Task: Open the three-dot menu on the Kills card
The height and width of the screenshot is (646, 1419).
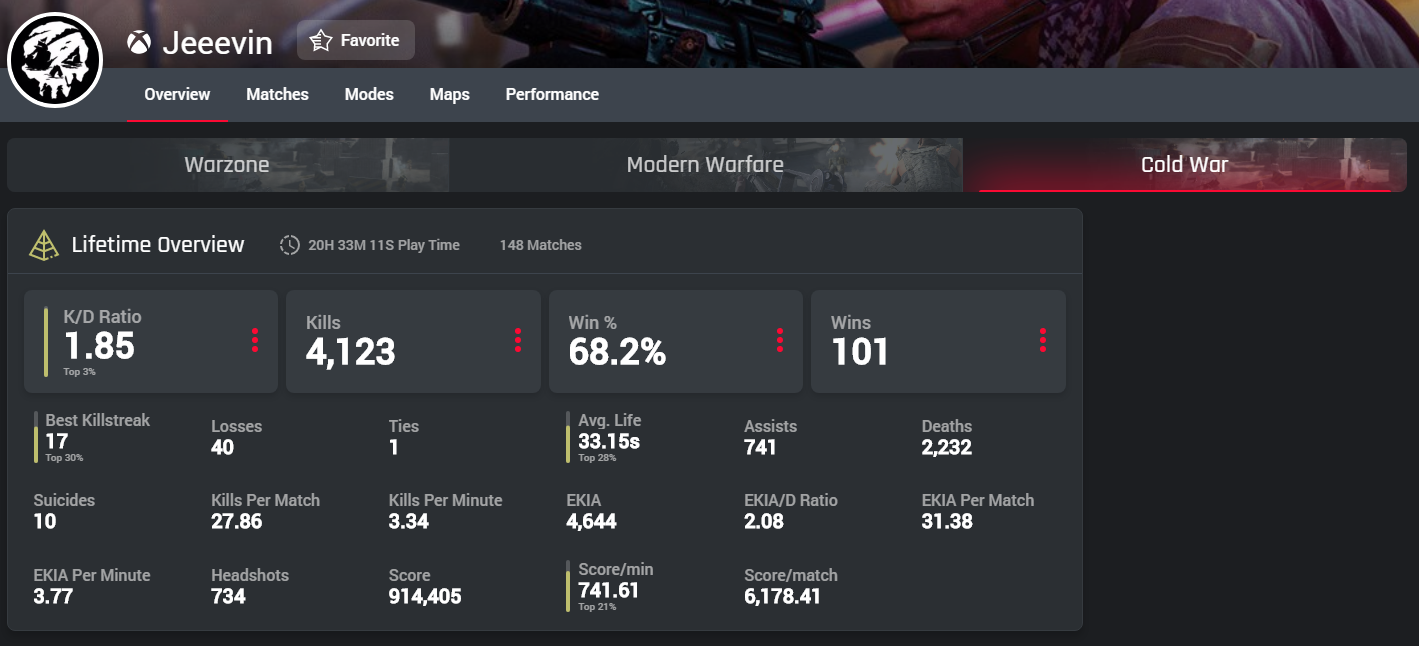Action: coord(518,340)
